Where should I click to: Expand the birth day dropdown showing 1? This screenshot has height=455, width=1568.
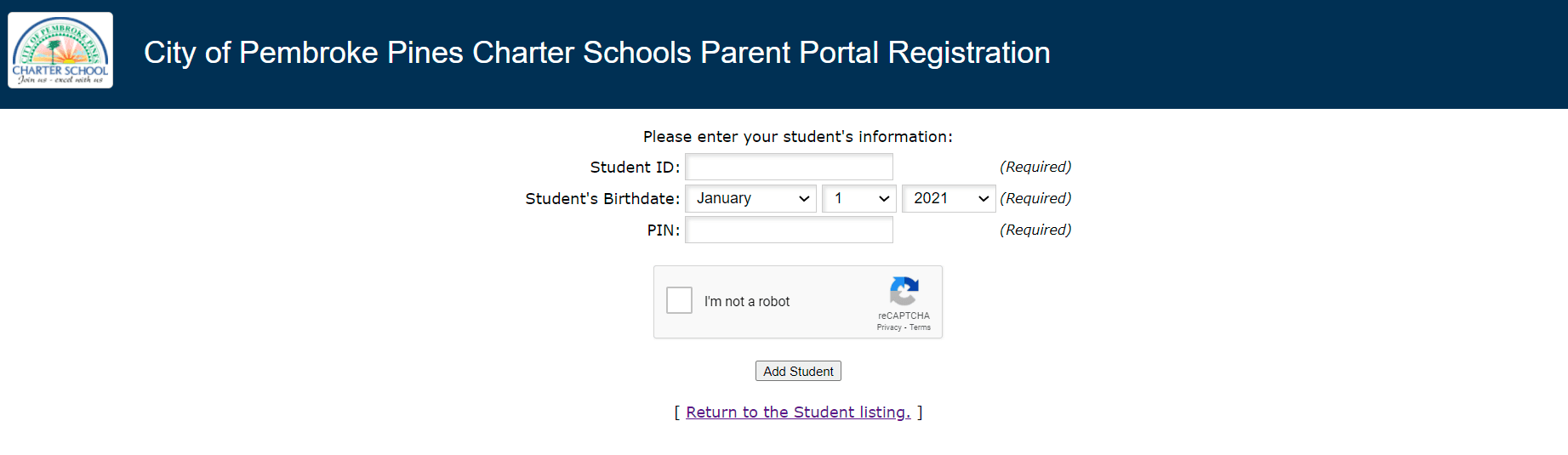tap(858, 198)
